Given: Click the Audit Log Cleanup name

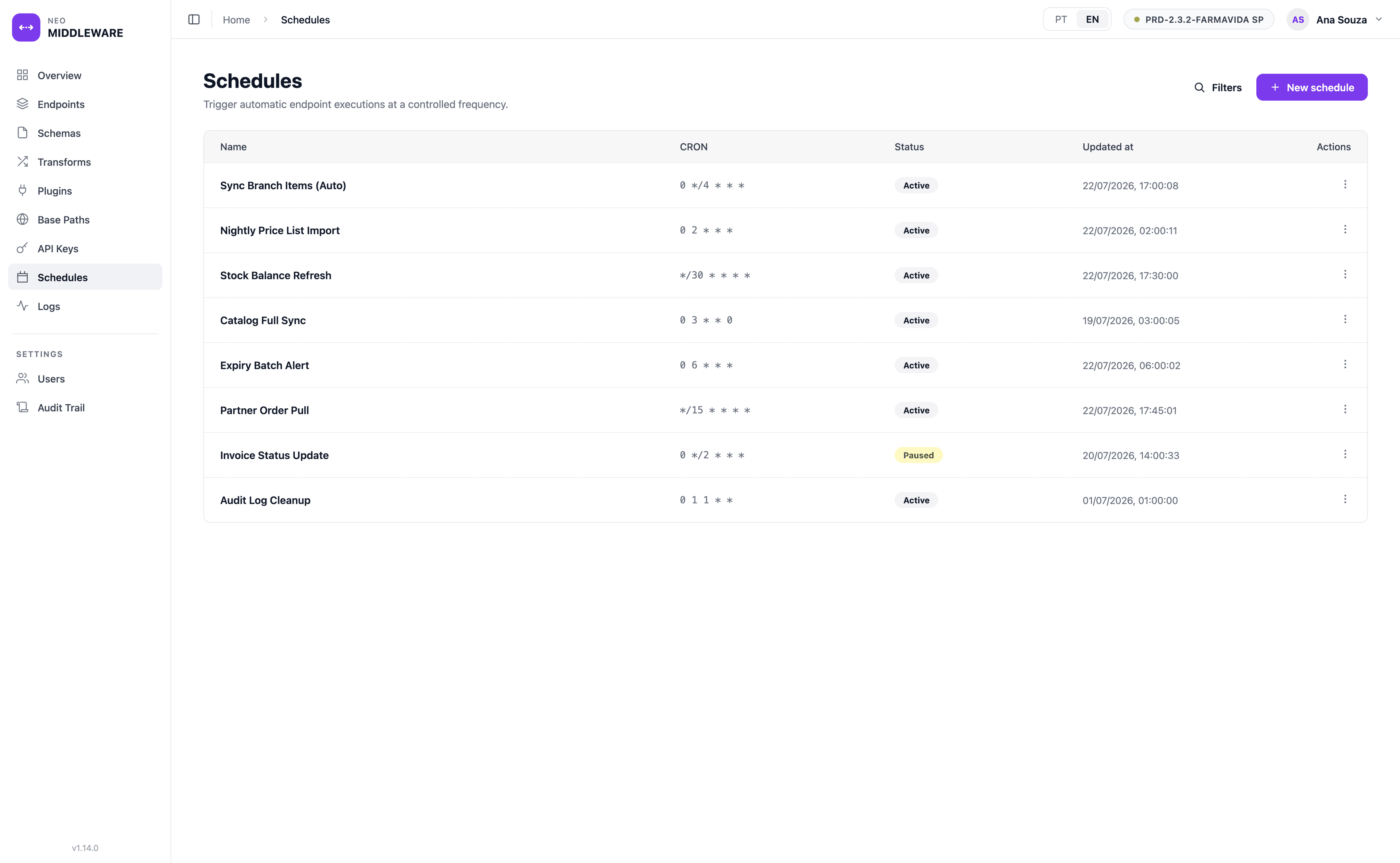Looking at the screenshot, I should [x=265, y=500].
